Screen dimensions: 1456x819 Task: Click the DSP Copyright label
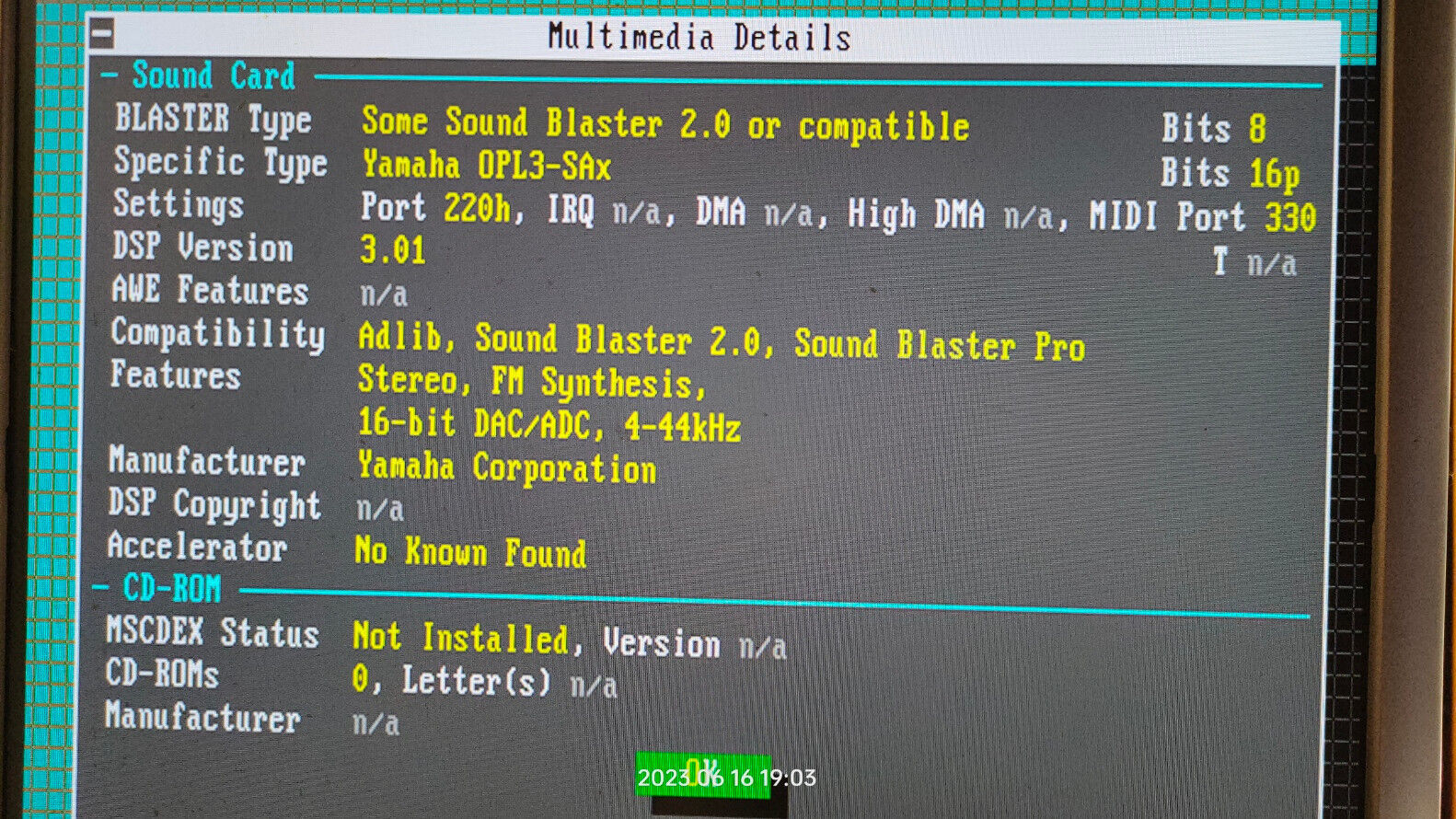[214, 504]
